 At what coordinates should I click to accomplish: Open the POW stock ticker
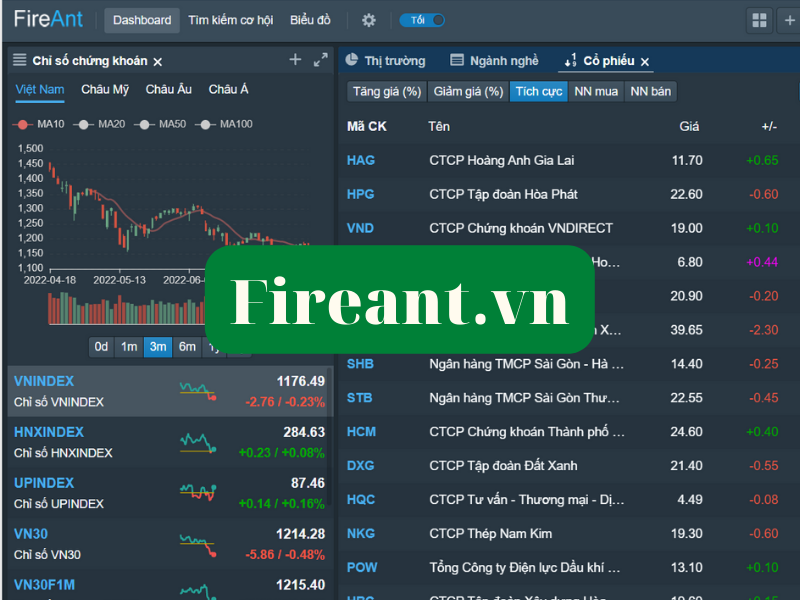point(362,568)
